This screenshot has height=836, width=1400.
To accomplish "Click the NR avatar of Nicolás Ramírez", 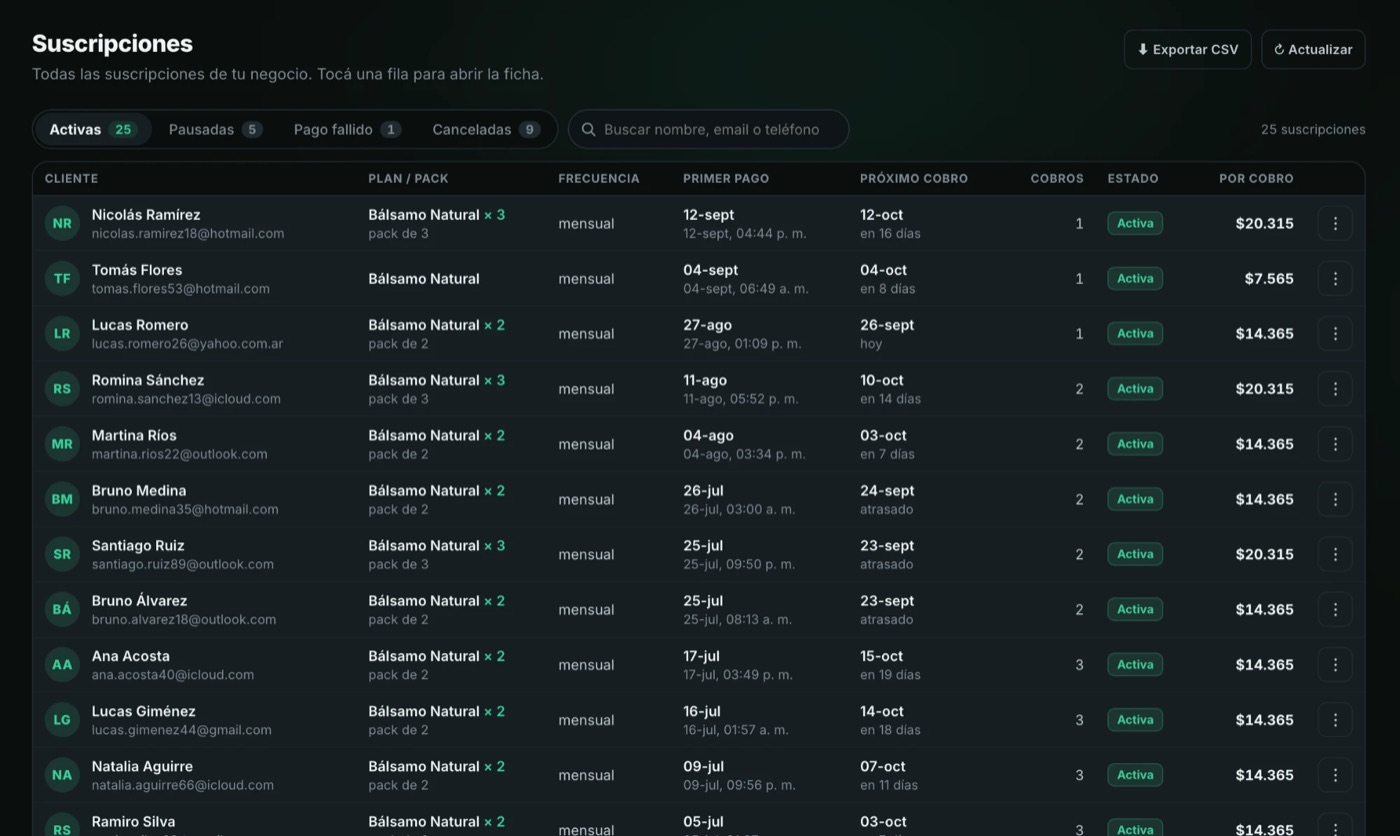I will (x=62, y=224).
